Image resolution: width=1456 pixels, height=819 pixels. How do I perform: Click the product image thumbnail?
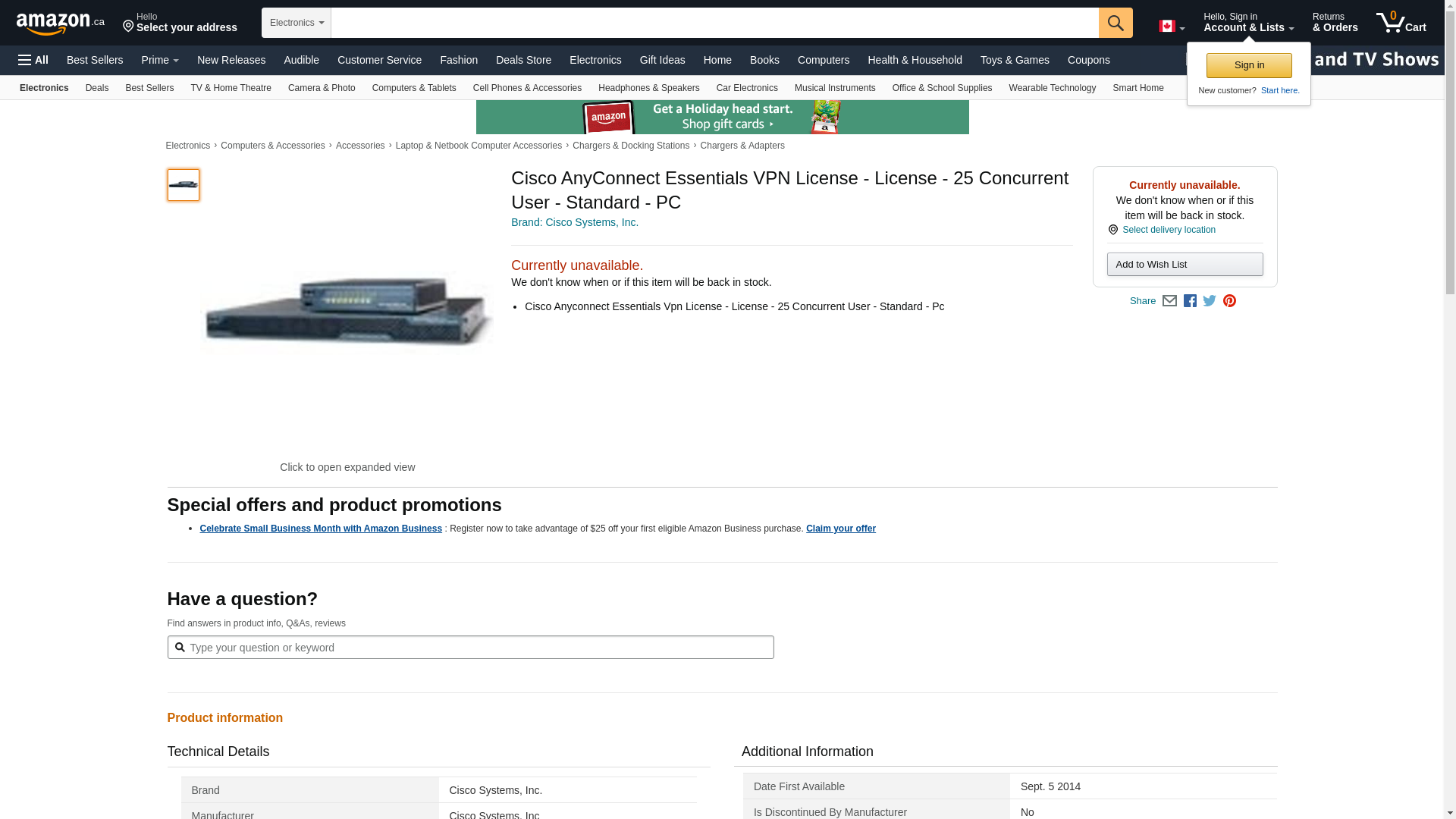184,185
